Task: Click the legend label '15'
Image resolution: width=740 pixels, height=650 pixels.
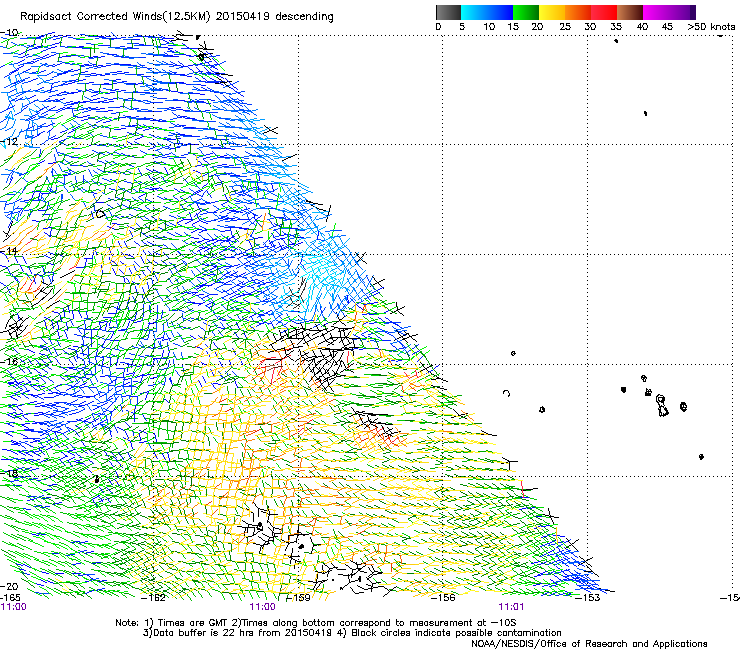Action: point(513,27)
